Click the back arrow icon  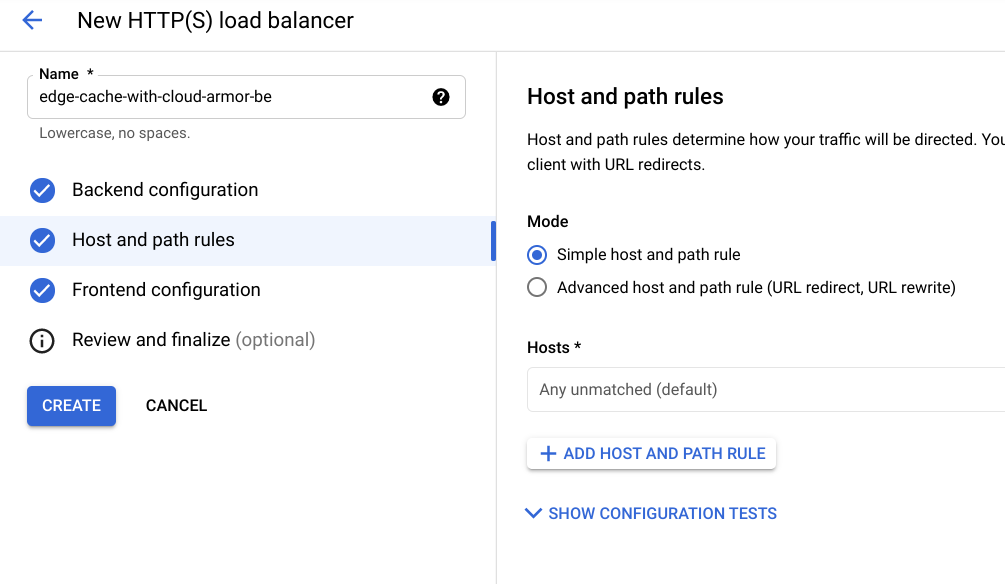point(32,20)
